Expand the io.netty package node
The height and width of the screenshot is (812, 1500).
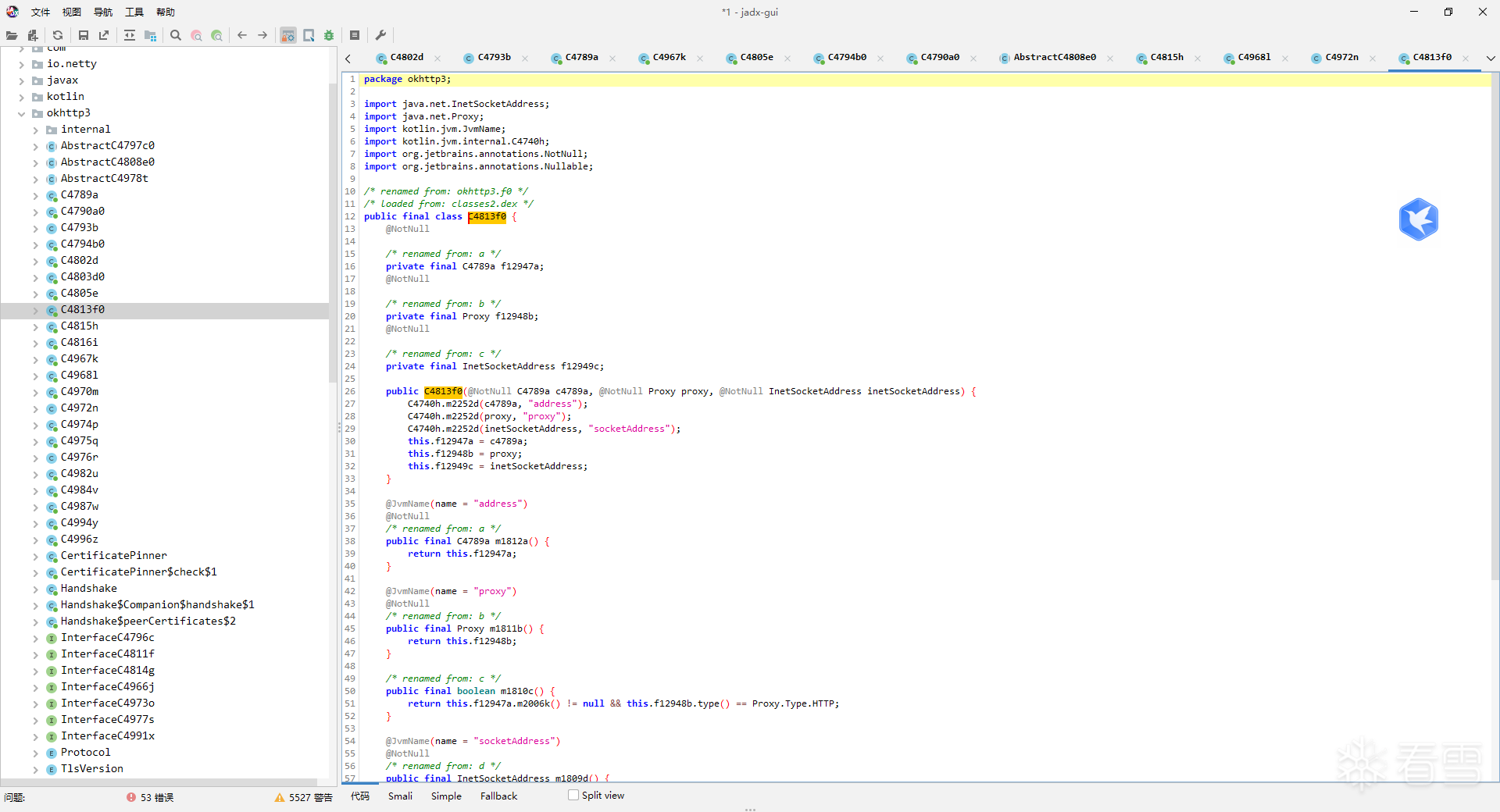coord(21,64)
